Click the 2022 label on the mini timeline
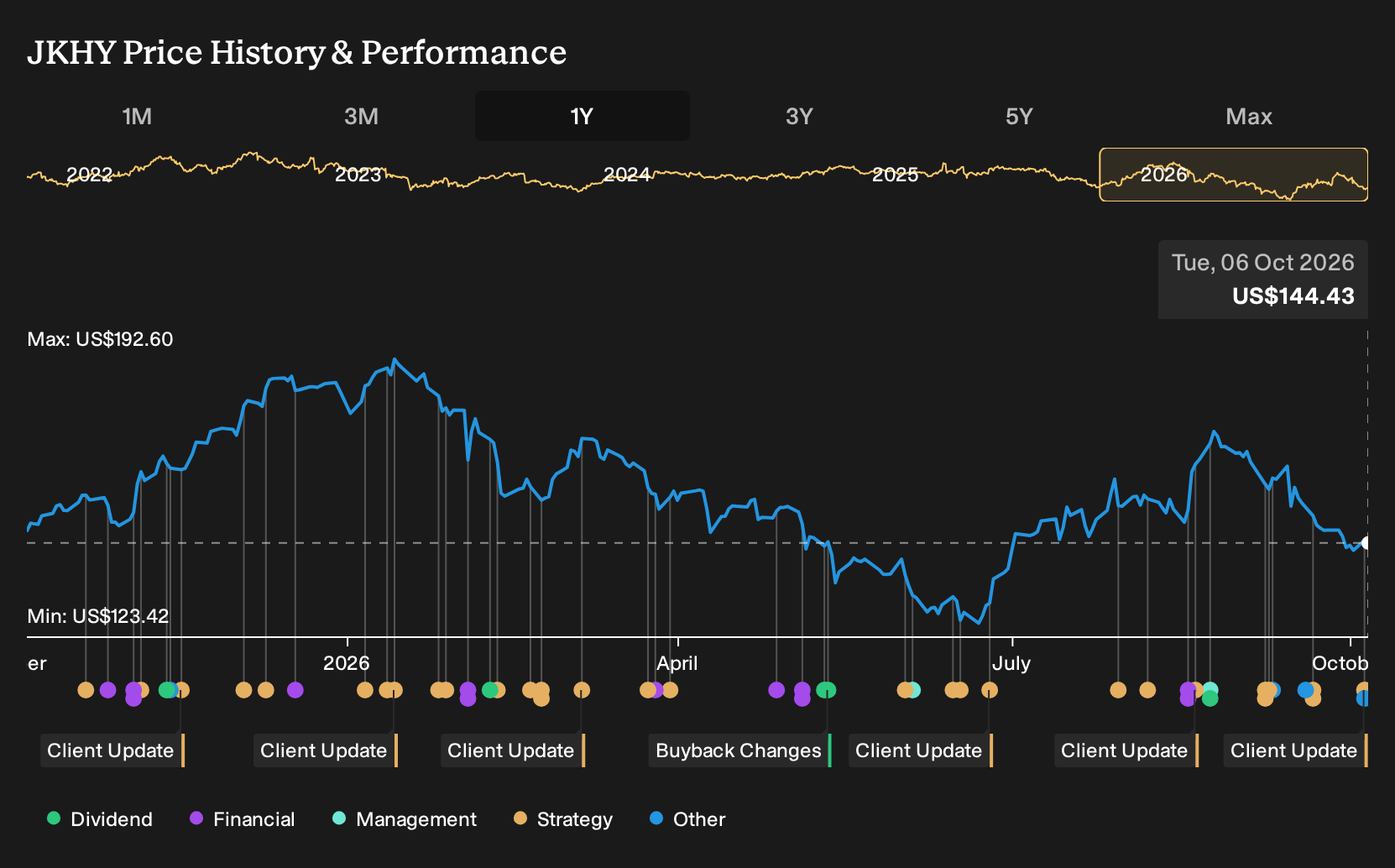Image resolution: width=1395 pixels, height=868 pixels. (89, 175)
